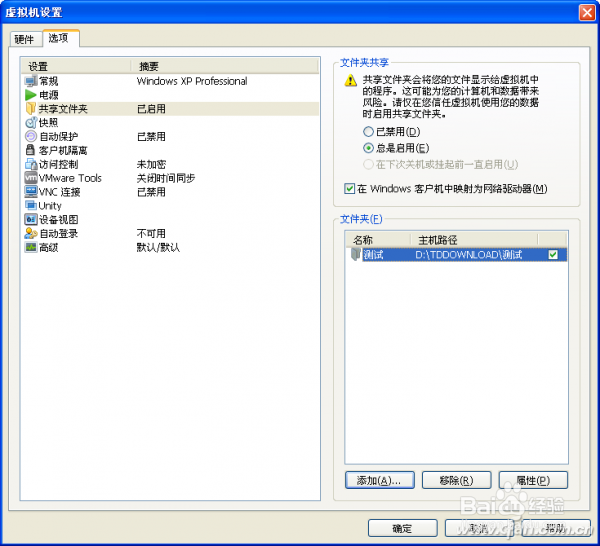Viewport: 600px width, 546px height.
Task: Click the 设备视图 icon
Action: (31, 219)
